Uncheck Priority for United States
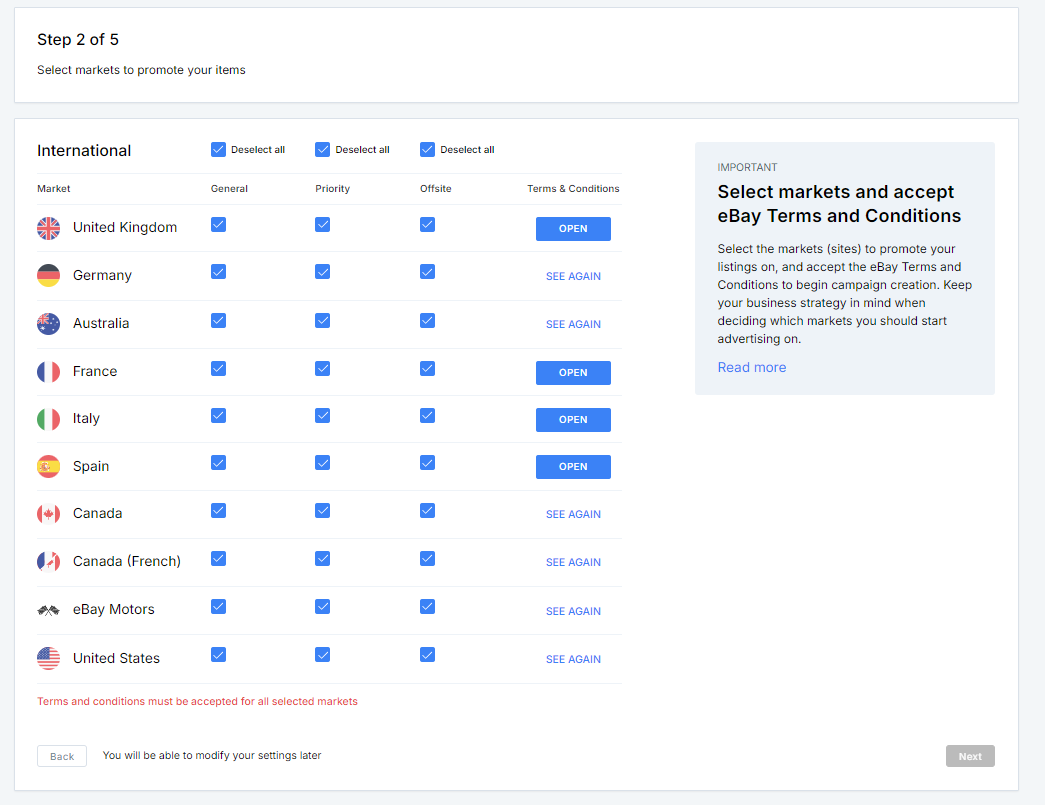The image size is (1045, 805). (x=323, y=655)
